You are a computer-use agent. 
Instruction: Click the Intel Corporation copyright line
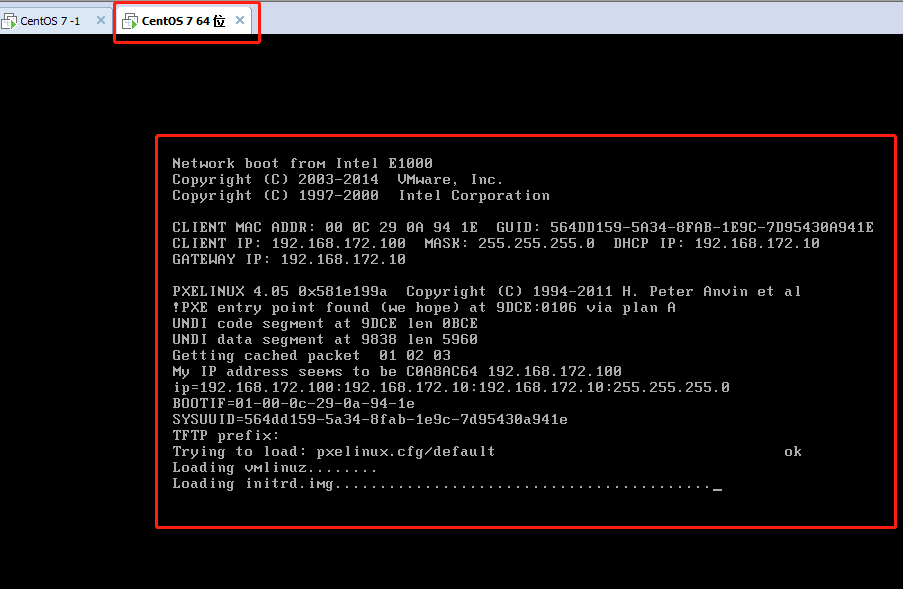coord(361,196)
